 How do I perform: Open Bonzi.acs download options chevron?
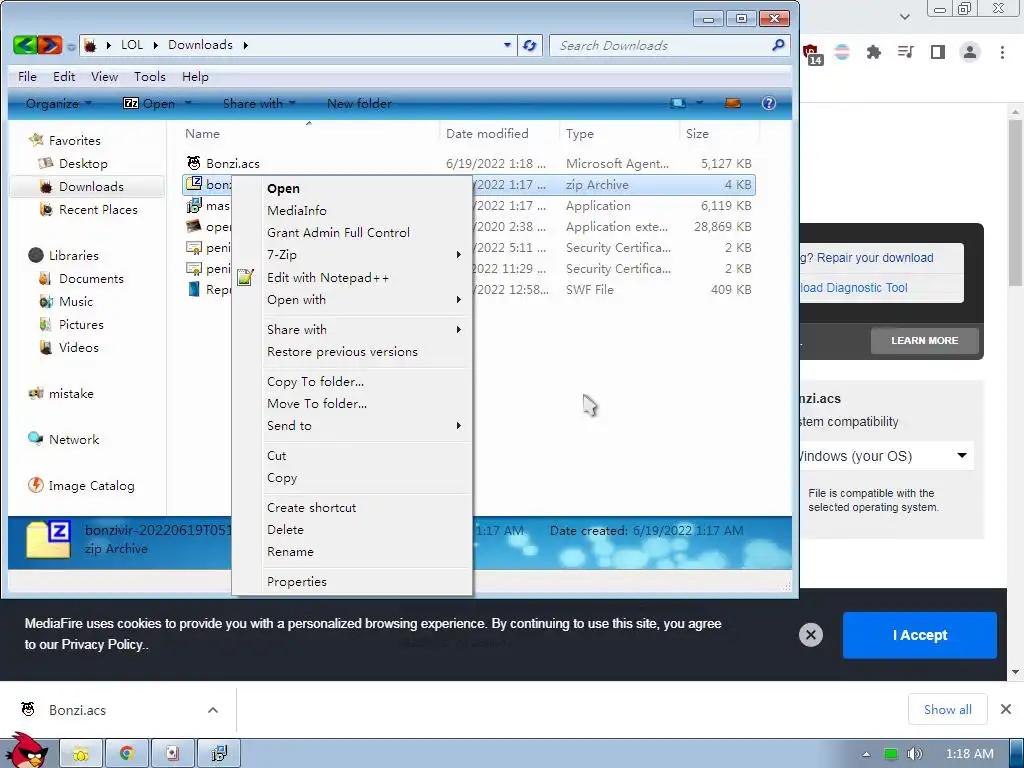pyautogui.click(x=213, y=710)
